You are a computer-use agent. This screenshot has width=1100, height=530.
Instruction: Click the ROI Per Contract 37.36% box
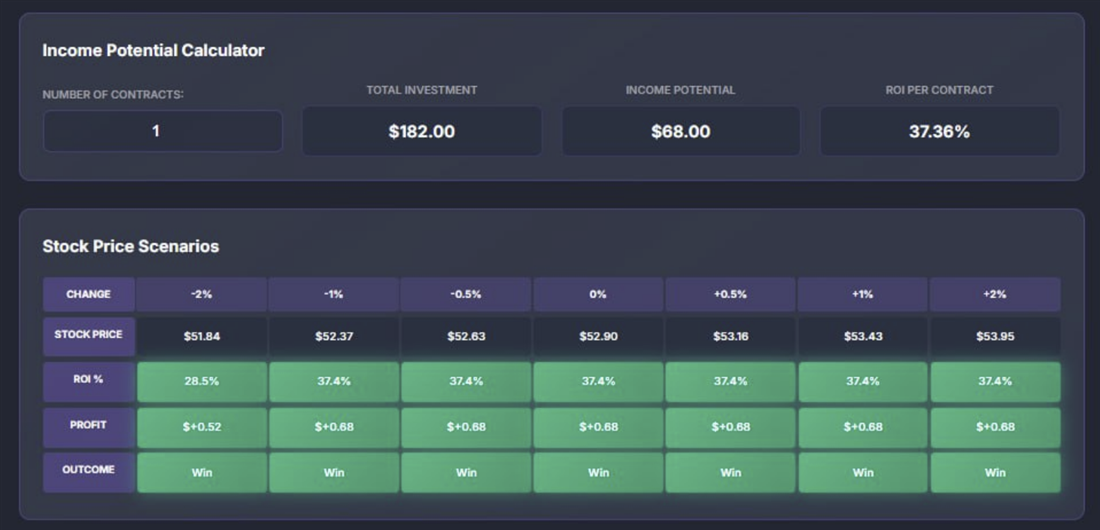(x=939, y=131)
